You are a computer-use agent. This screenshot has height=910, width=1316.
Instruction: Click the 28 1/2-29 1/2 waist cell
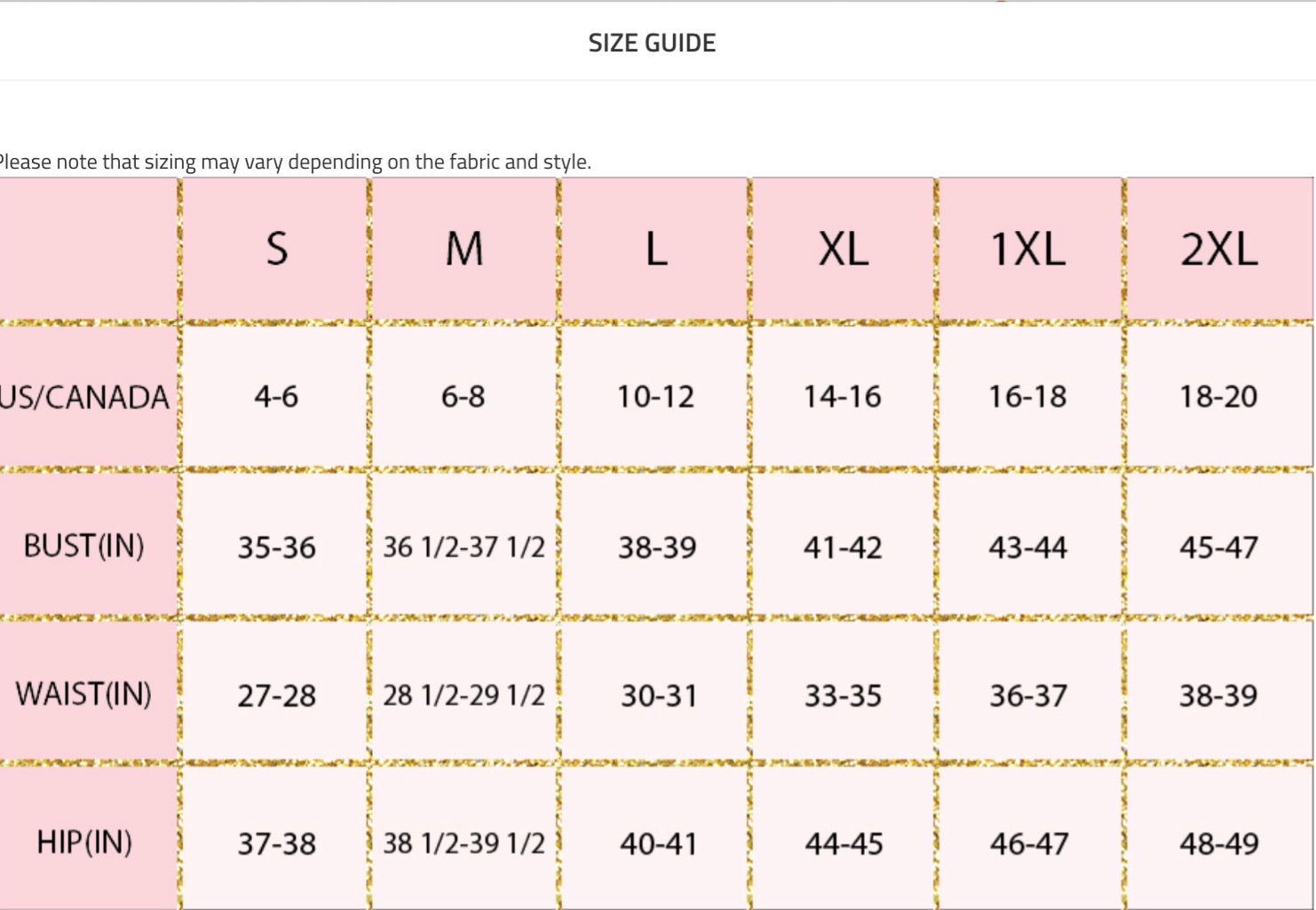pos(464,695)
